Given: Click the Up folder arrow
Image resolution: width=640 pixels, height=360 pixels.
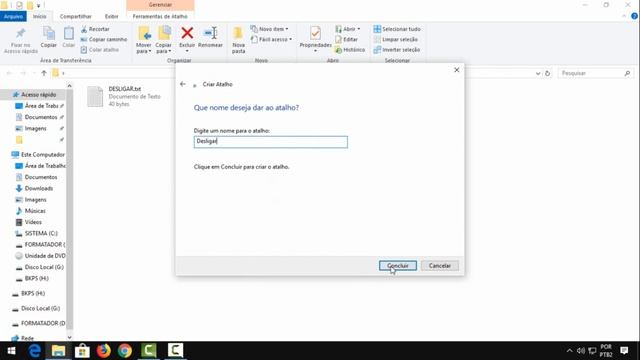Looking at the screenshot, I should point(44,73).
